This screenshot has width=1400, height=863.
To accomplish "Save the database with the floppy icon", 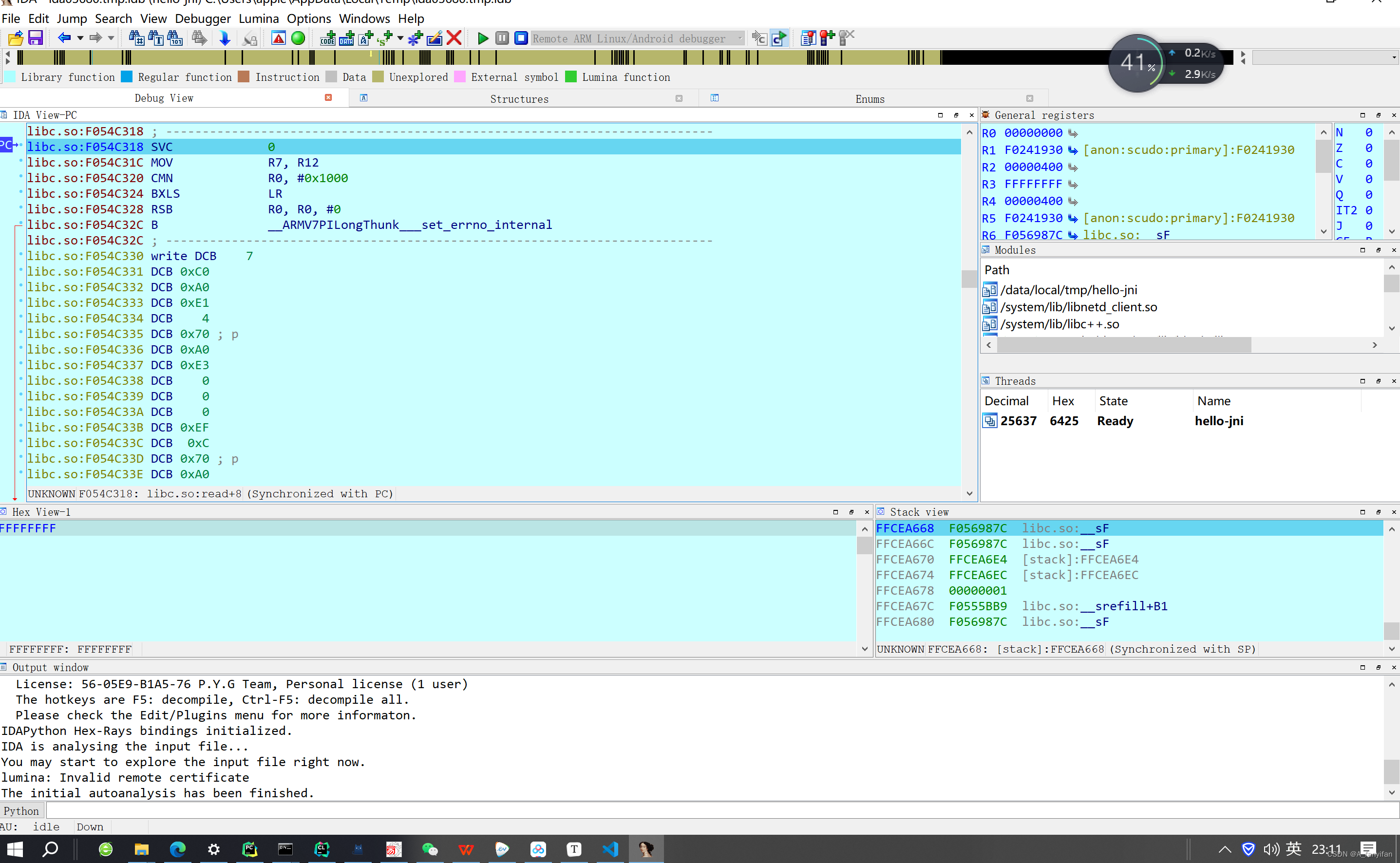I will coord(36,38).
